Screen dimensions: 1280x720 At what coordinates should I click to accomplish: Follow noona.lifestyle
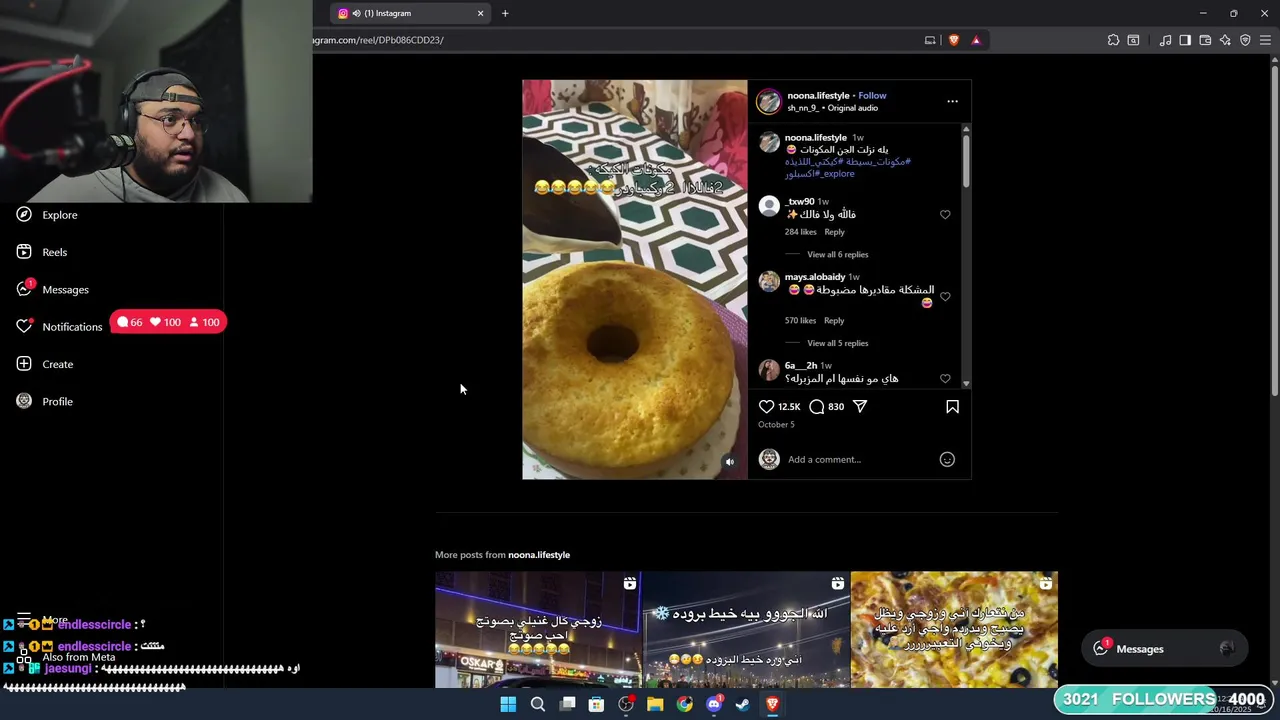pos(872,96)
